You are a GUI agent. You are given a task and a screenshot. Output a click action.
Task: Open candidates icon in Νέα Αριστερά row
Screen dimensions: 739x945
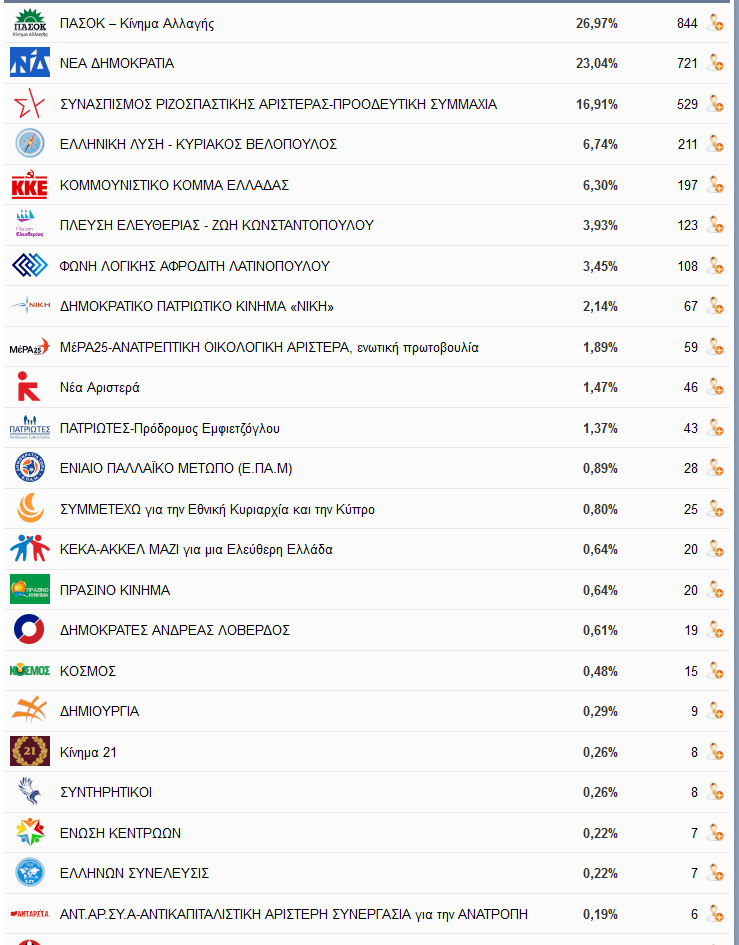tap(715, 387)
